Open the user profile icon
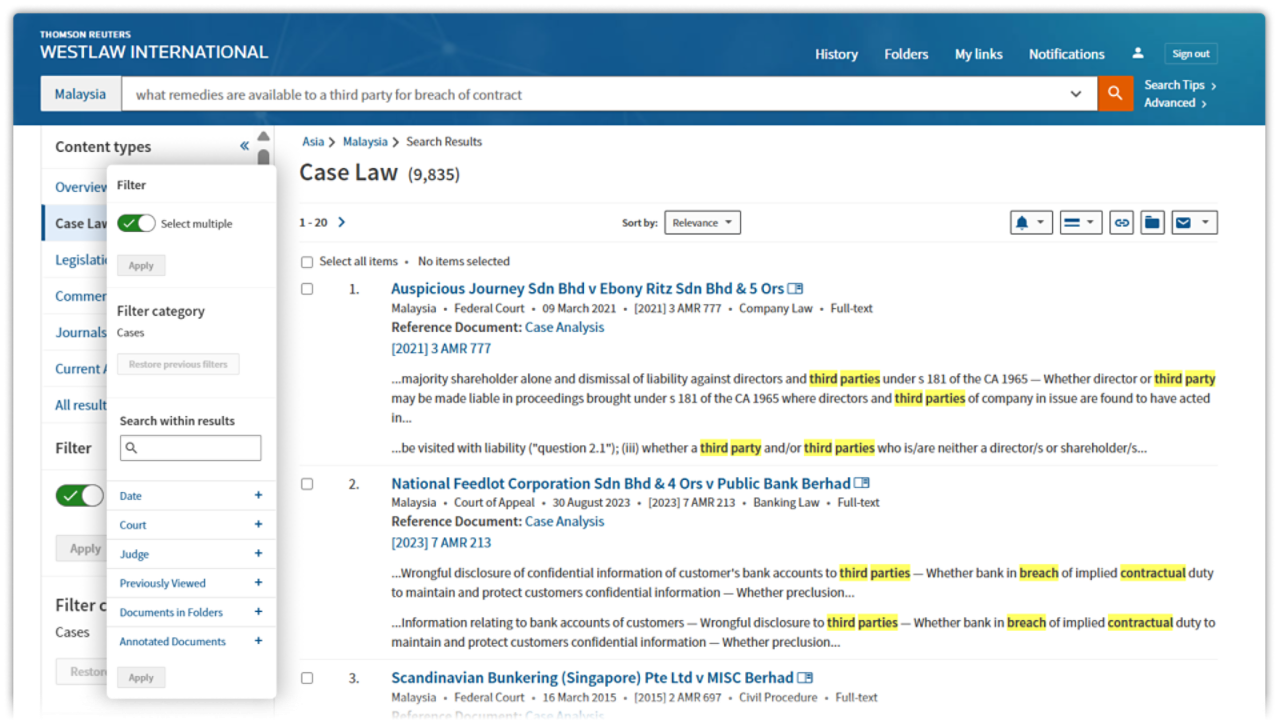Viewport: 1280px width, 720px height. [1138, 54]
